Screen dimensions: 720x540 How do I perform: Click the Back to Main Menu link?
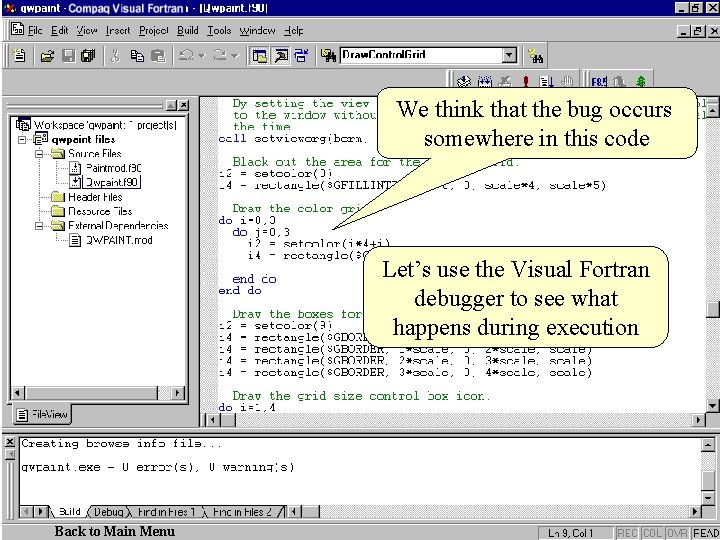[115, 531]
